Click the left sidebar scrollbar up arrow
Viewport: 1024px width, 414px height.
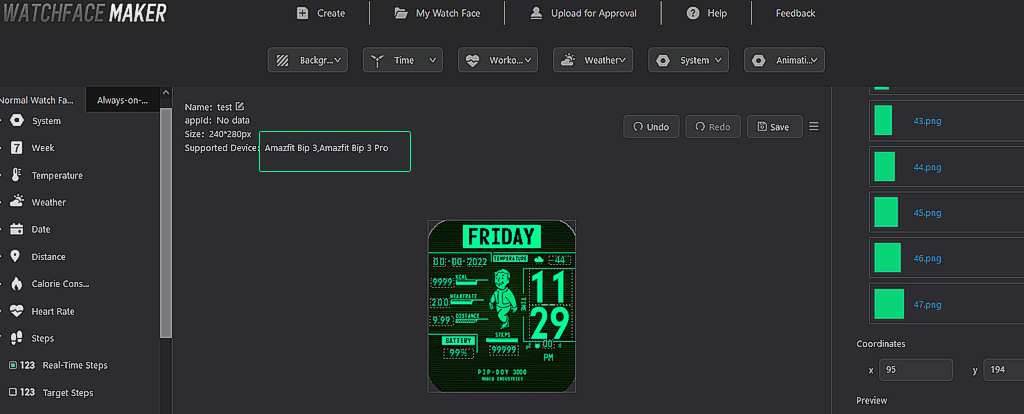click(x=166, y=94)
